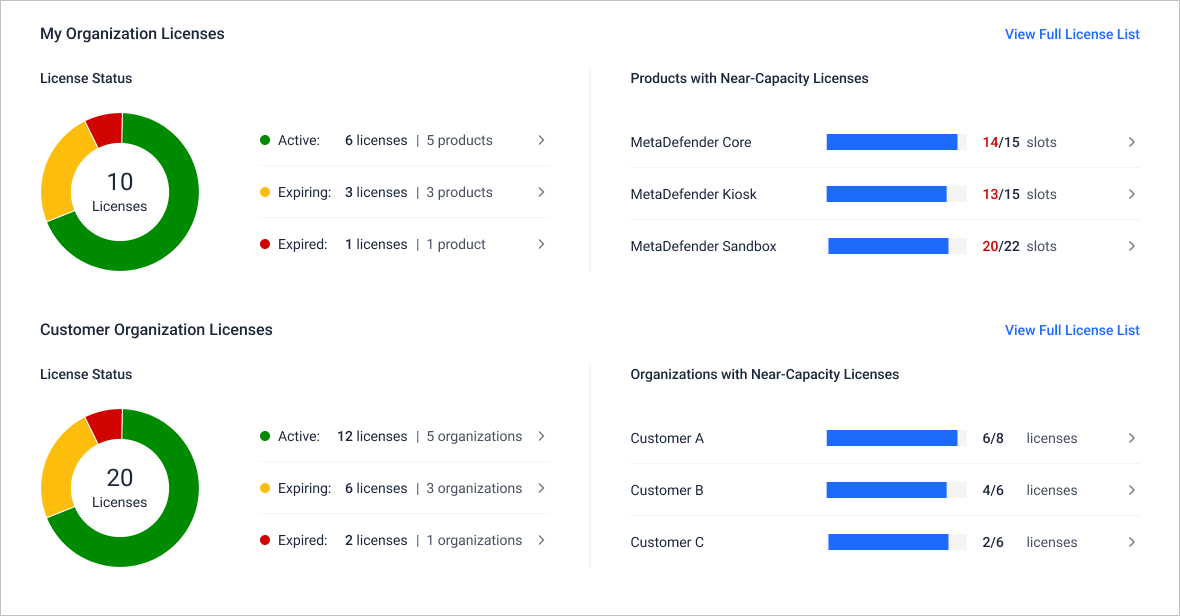Click the MetaDefender Core capacity bar
The height and width of the screenshot is (616, 1180).
pos(896,142)
